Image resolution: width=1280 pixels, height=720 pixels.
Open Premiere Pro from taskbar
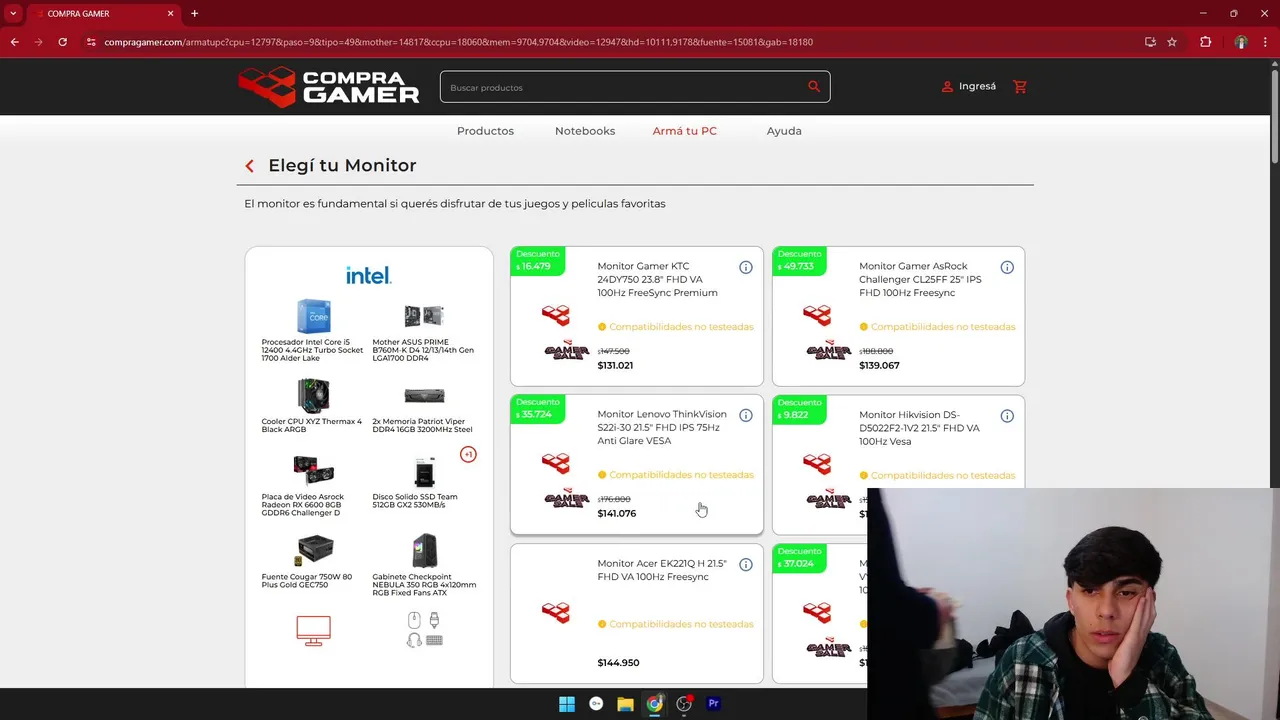tap(713, 704)
